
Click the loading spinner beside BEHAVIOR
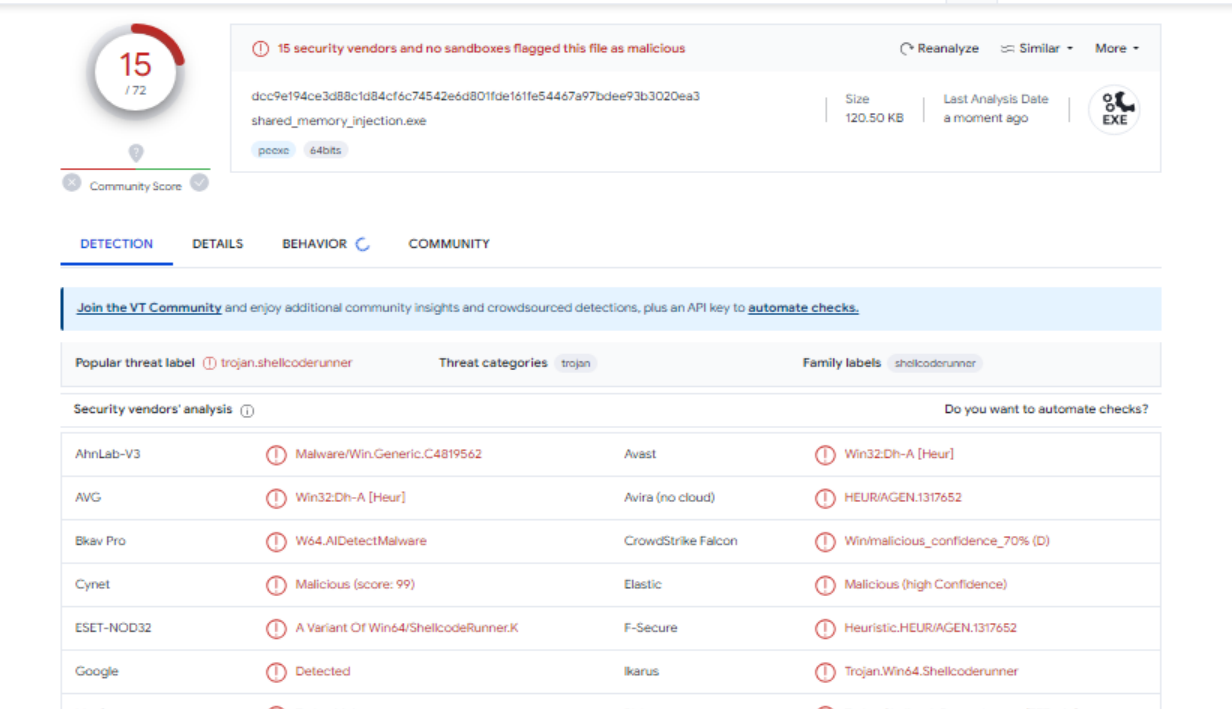tap(362, 244)
